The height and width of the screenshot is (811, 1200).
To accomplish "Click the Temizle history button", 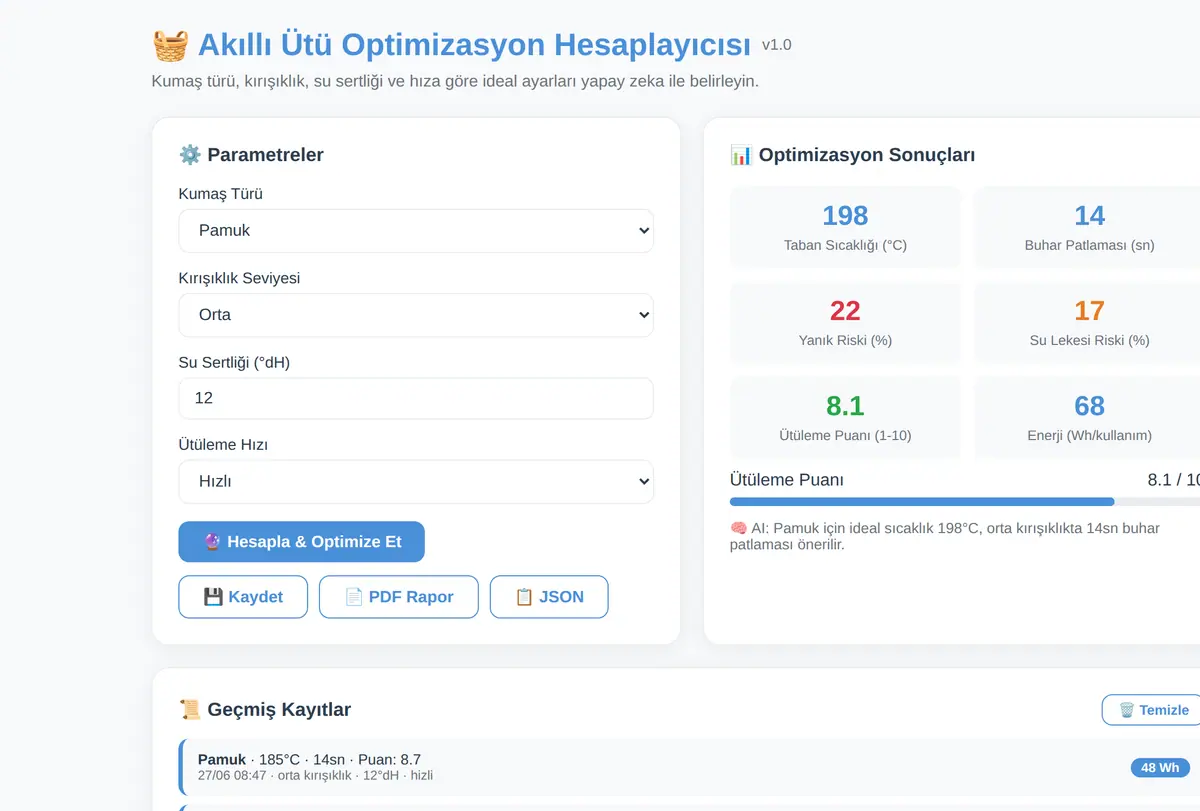I will (1152, 710).
